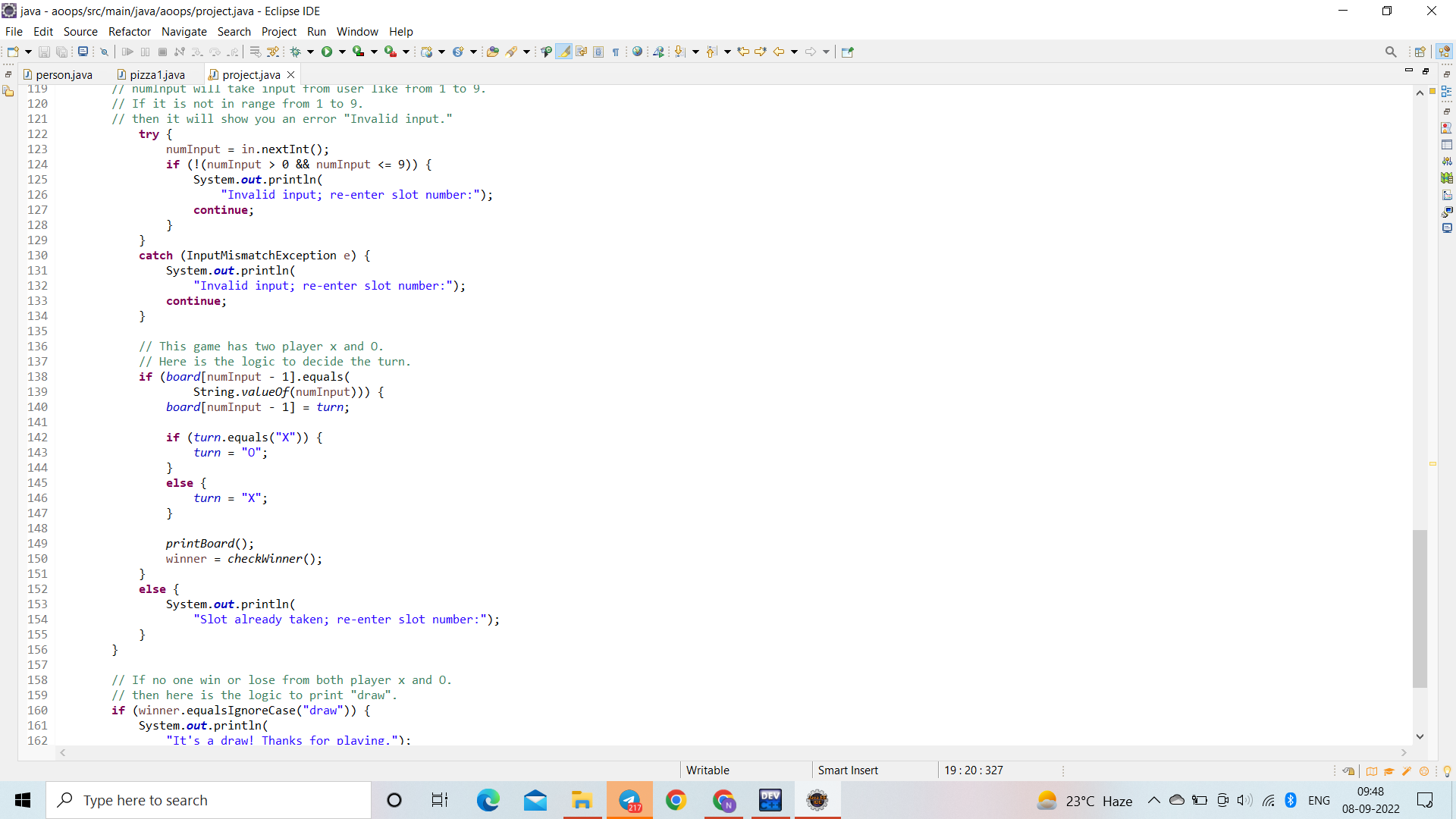Expand the Run button dropdown arrow

[342, 52]
